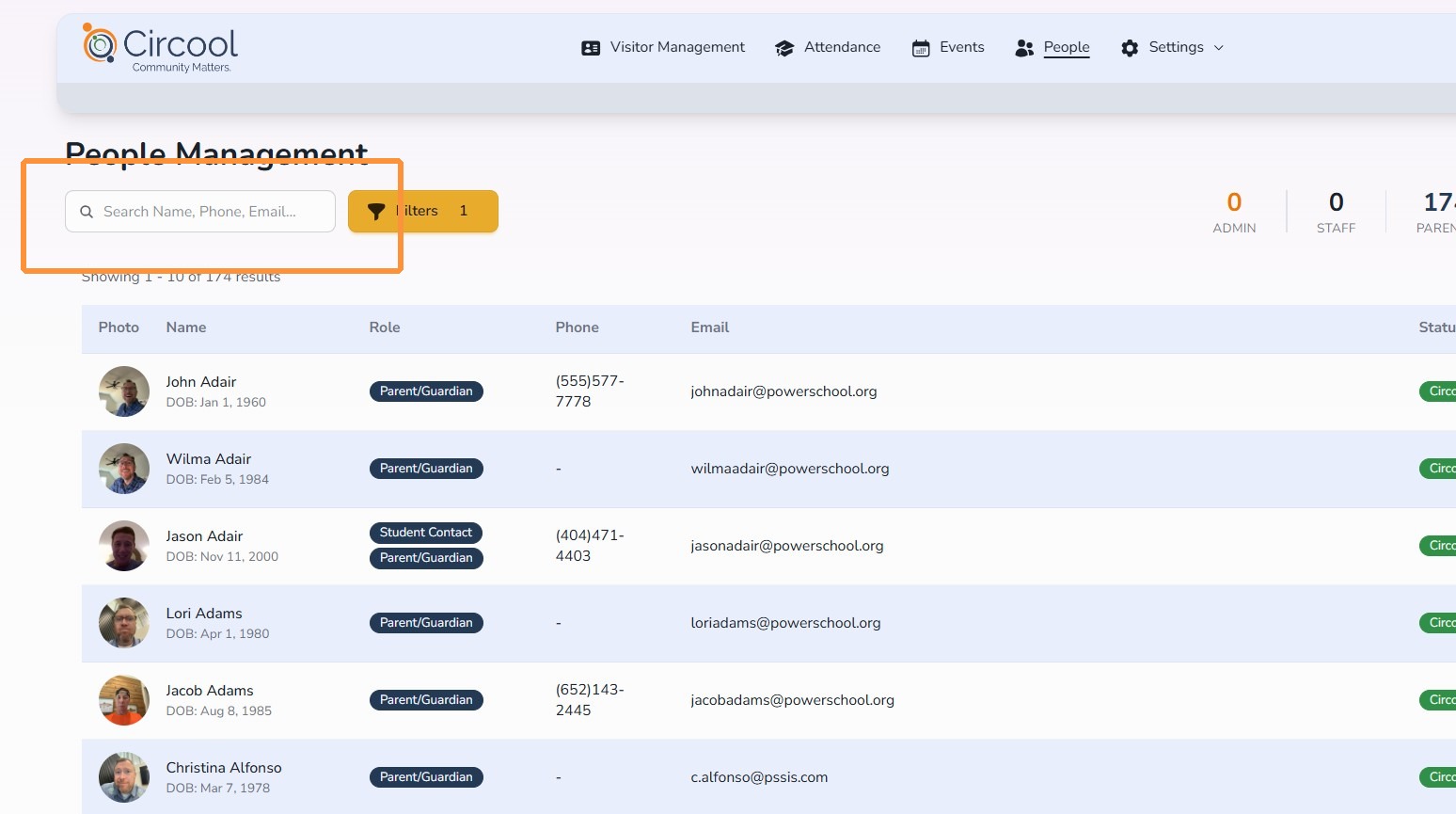Click the Name column header
The width and height of the screenshot is (1456, 814).
coord(186,327)
